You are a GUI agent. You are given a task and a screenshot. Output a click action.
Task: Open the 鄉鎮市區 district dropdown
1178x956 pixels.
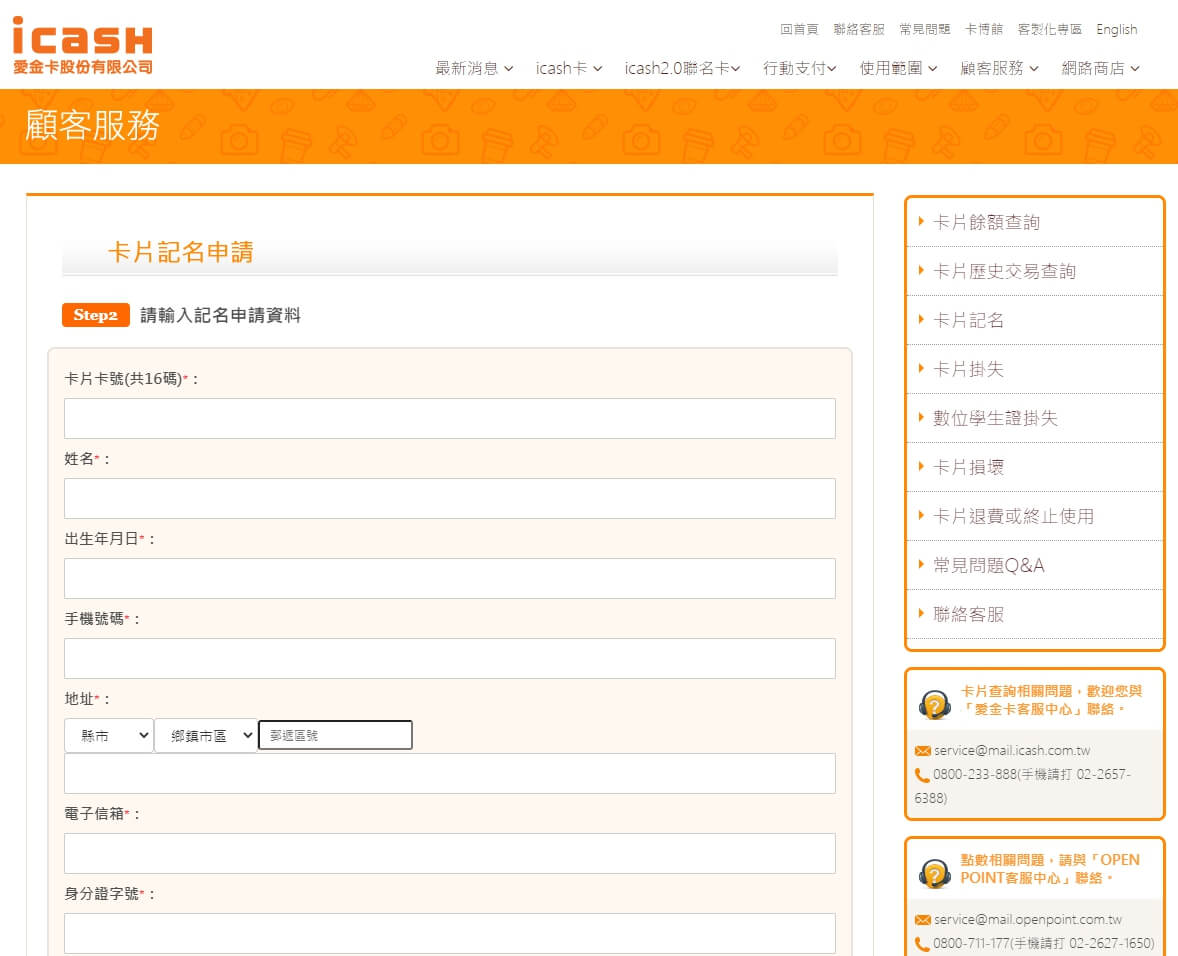pos(206,735)
